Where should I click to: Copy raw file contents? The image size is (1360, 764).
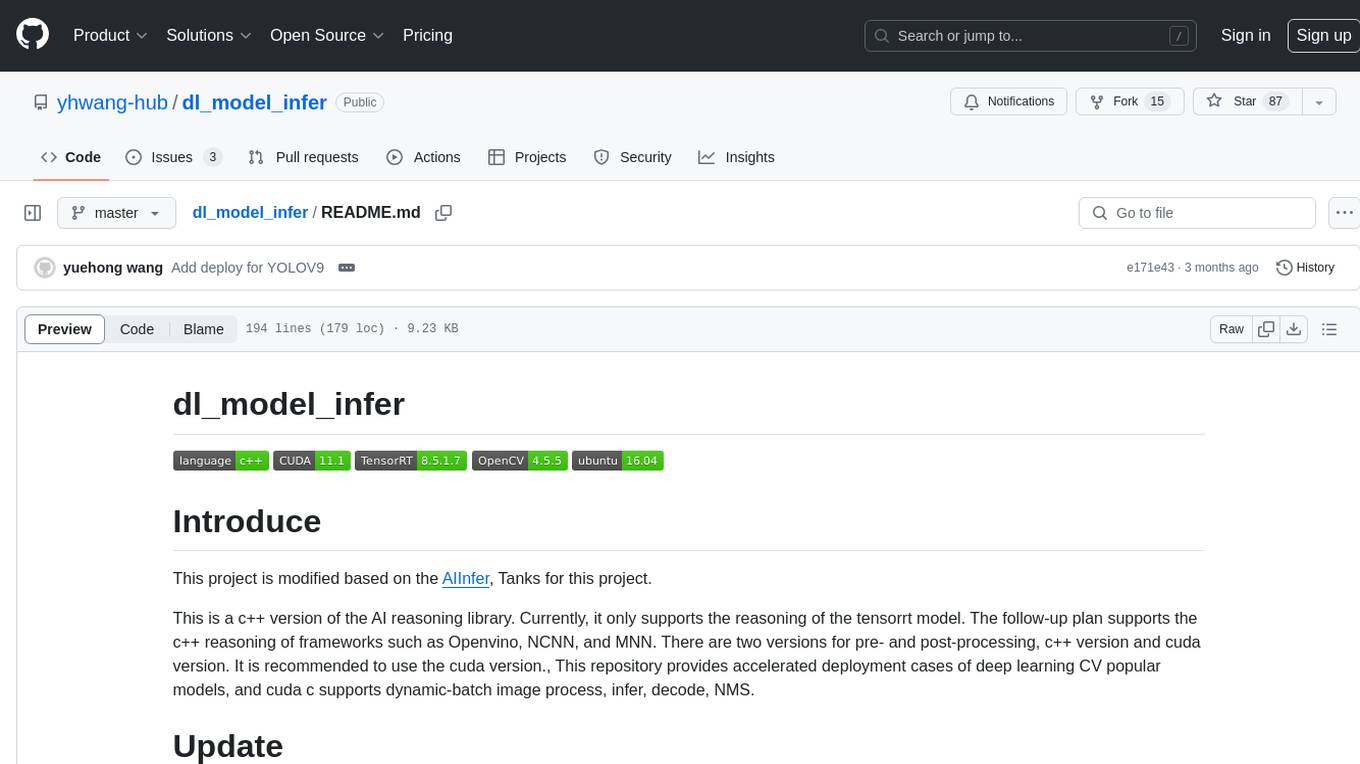[x=1266, y=329]
